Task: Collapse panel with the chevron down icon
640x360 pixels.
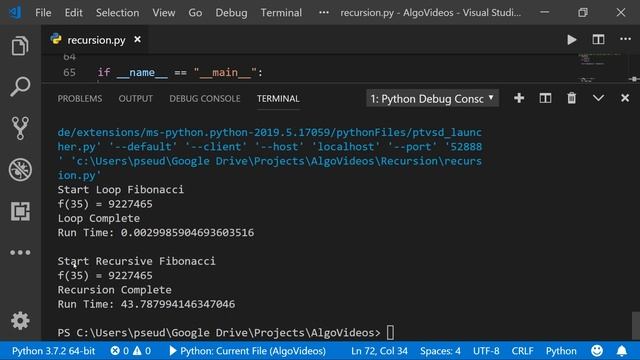Action: [x=598, y=98]
